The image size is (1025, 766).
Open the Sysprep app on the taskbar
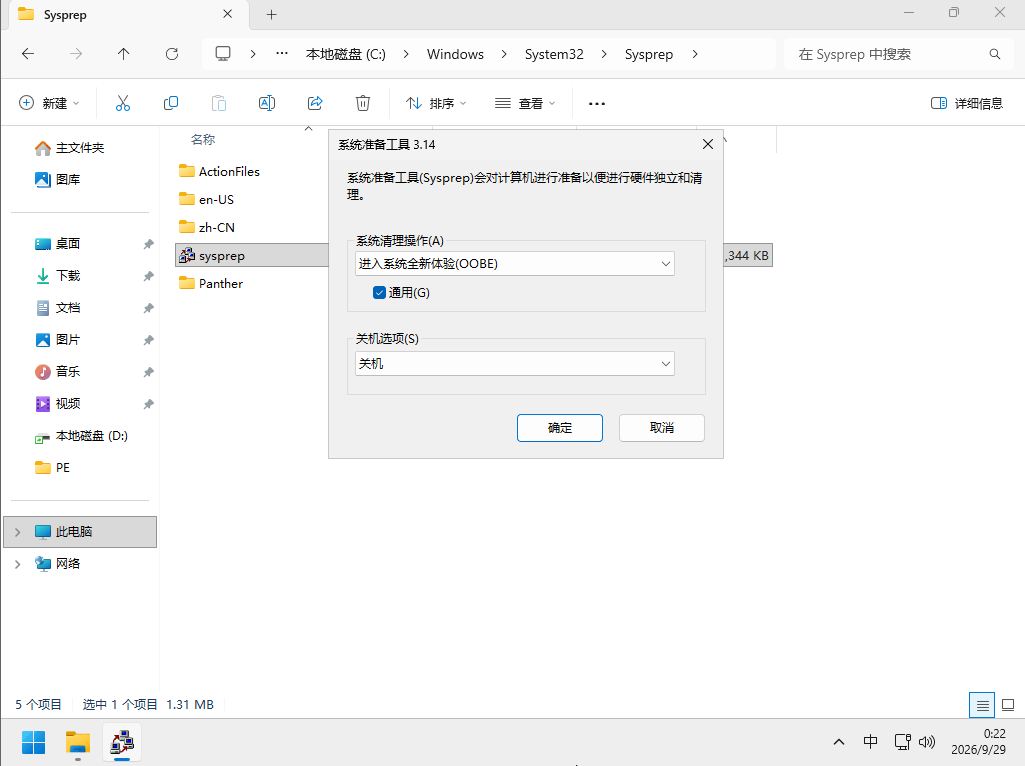122,742
